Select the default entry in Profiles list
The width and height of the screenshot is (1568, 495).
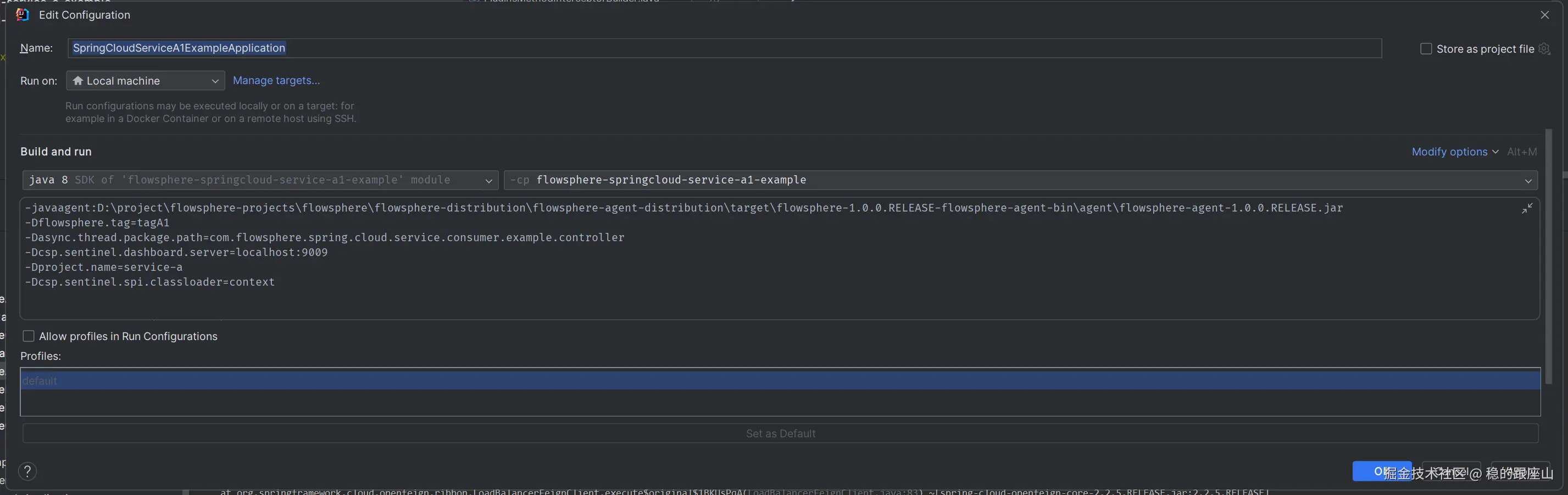click(x=40, y=381)
